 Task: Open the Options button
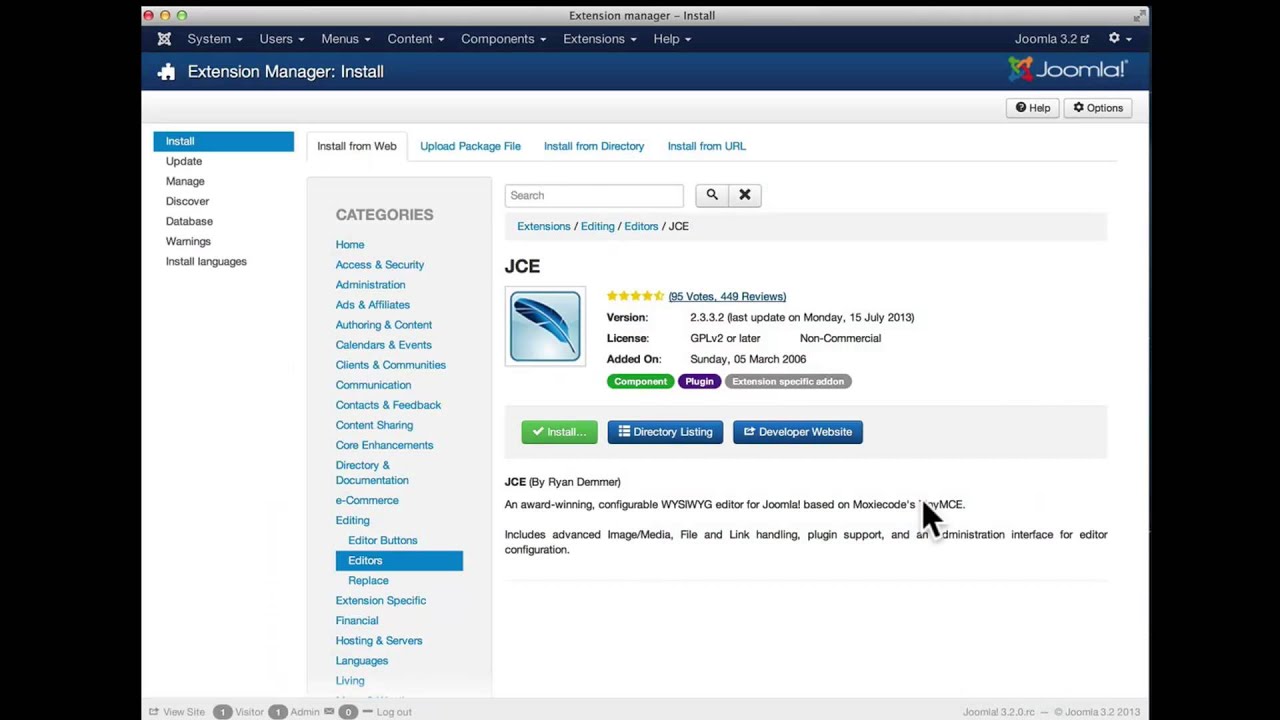(1098, 108)
